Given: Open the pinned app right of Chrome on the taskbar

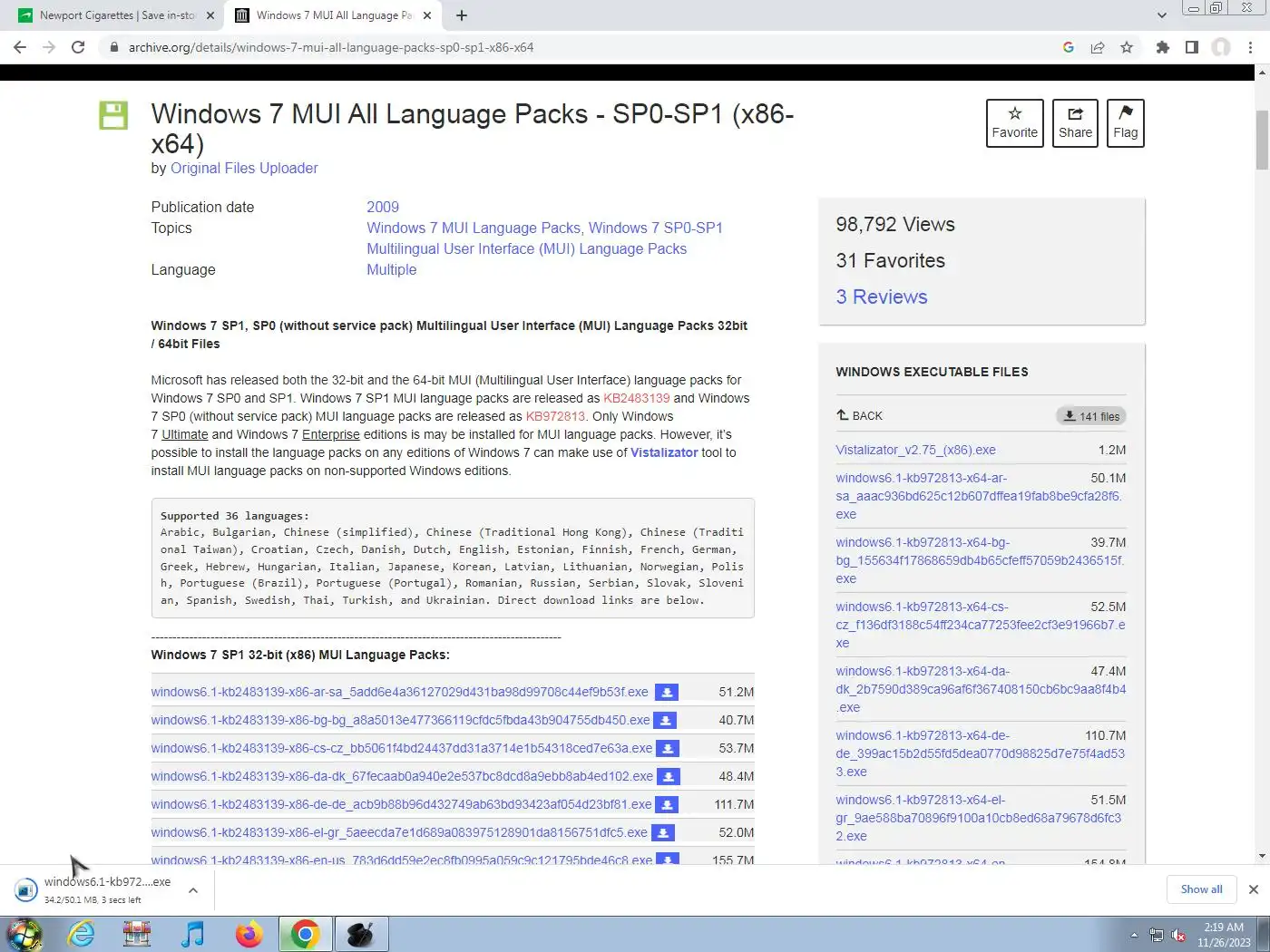Looking at the screenshot, I should point(361,934).
